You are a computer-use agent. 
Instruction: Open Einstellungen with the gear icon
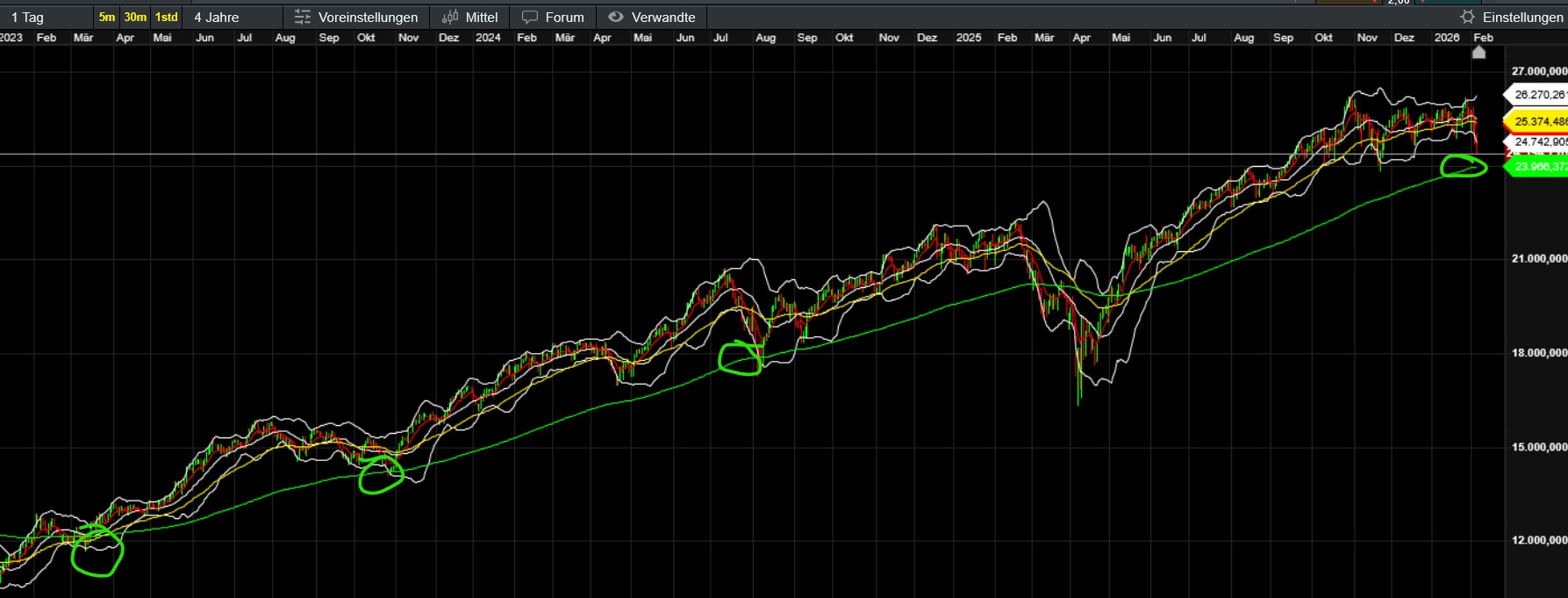pyautogui.click(x=1467, y=17)
